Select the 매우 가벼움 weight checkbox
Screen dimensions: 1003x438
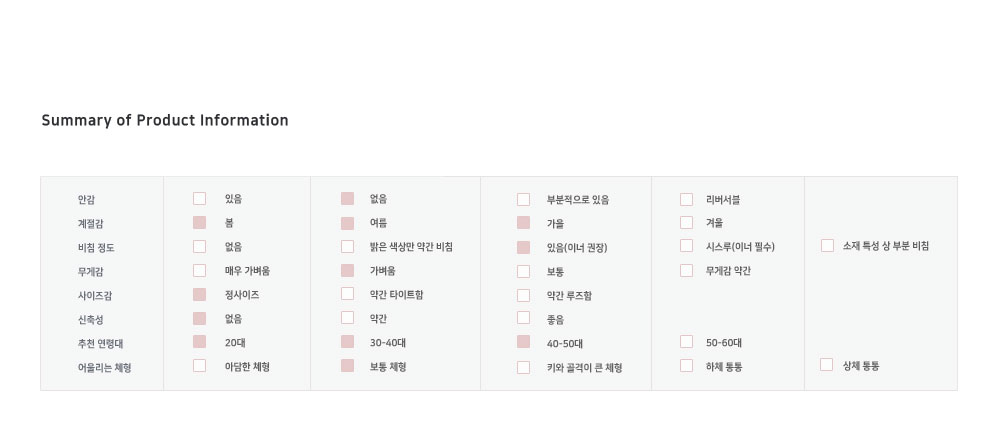200,270
